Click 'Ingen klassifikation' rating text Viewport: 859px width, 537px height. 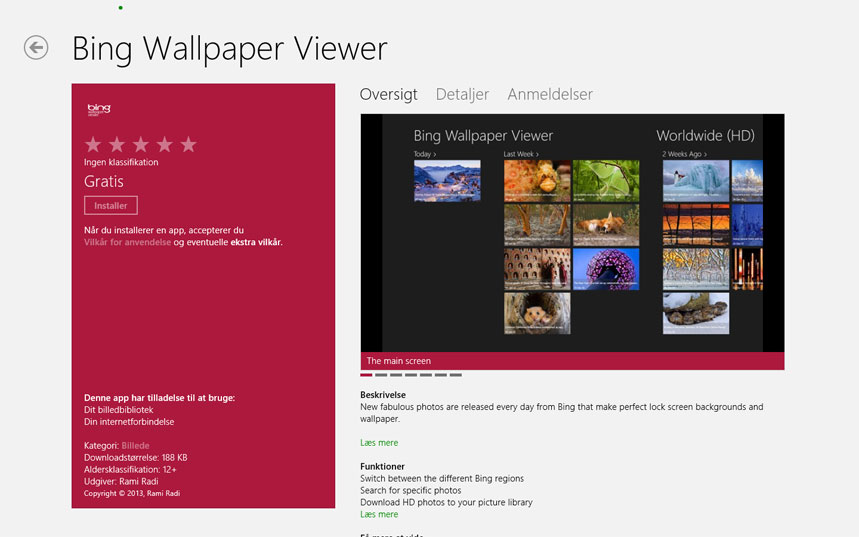pos(121,162)
